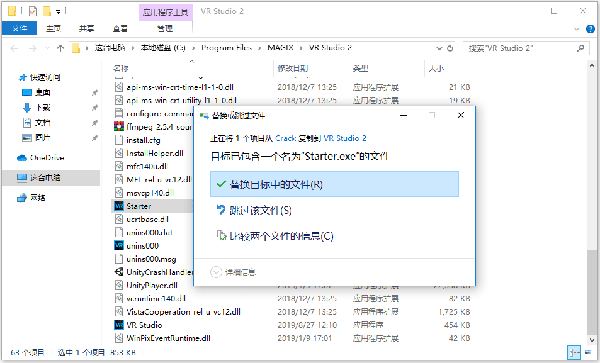Select the VR Studio application icon
The width and height of the screenshot is (600, 363).
pyautogui.click(x=119, y=325)
